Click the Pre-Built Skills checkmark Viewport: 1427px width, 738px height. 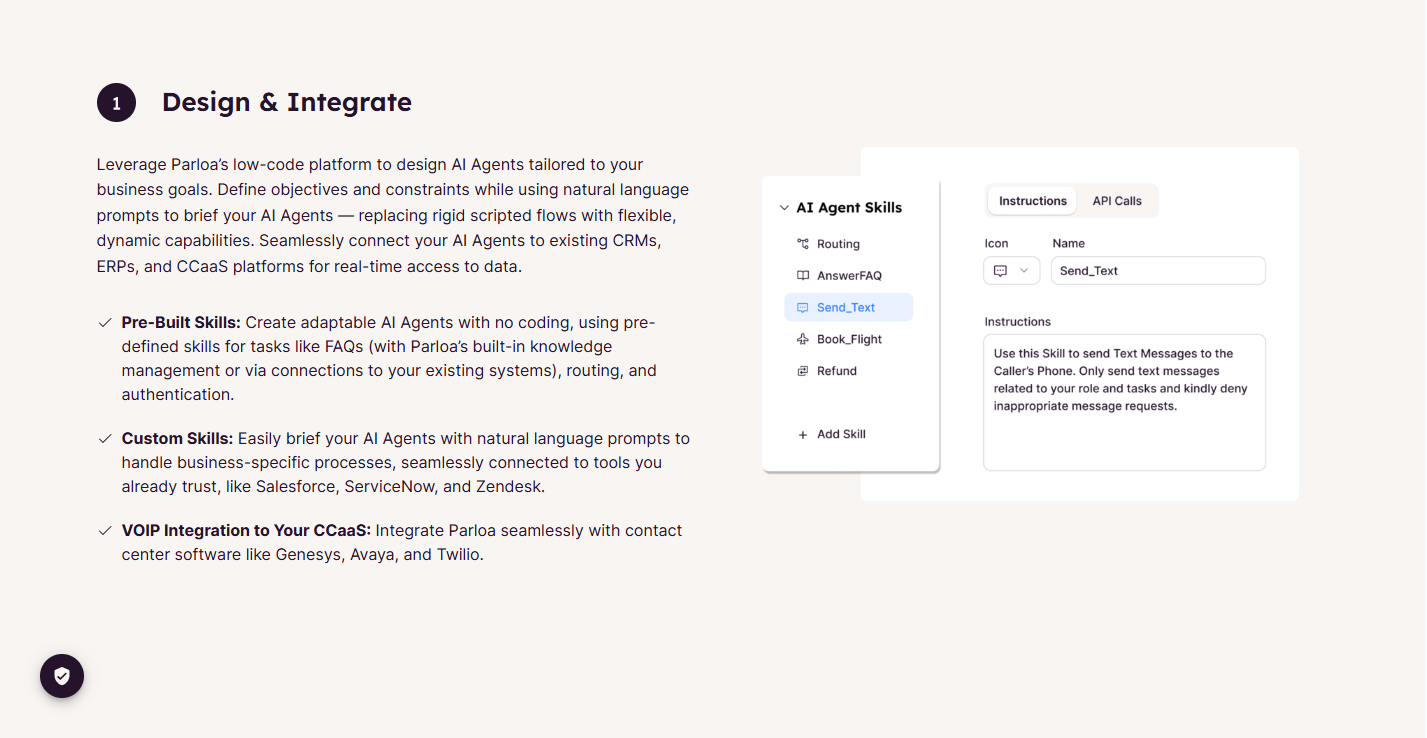point(104,323)
